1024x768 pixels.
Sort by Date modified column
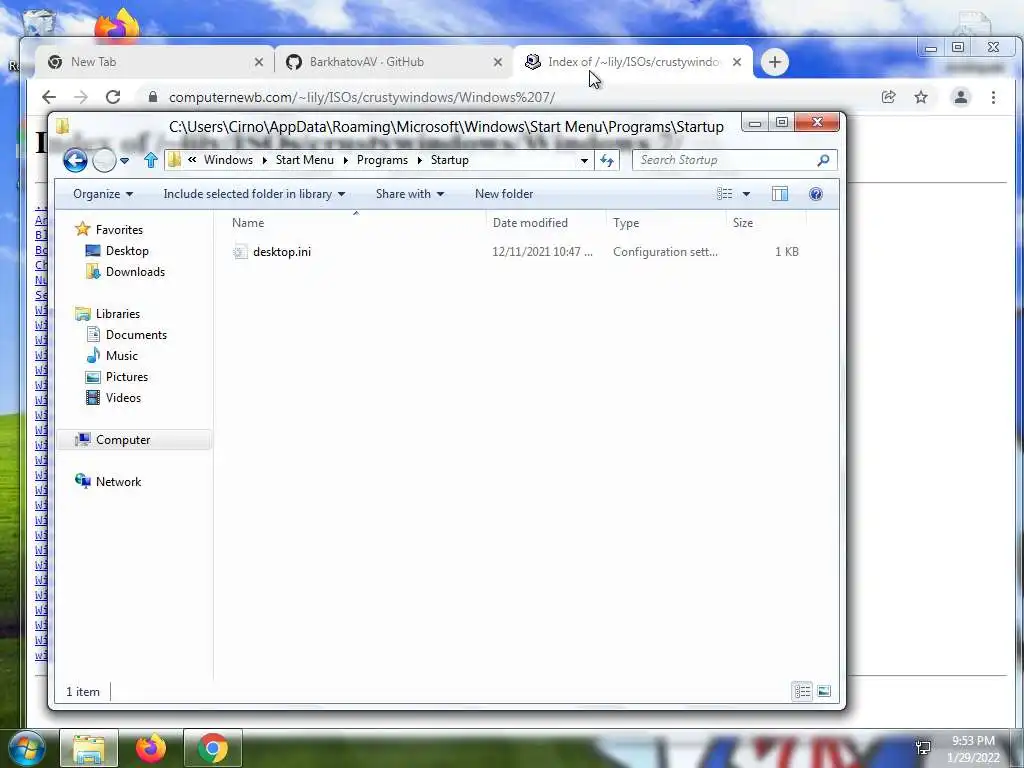(x=530, y=223)
